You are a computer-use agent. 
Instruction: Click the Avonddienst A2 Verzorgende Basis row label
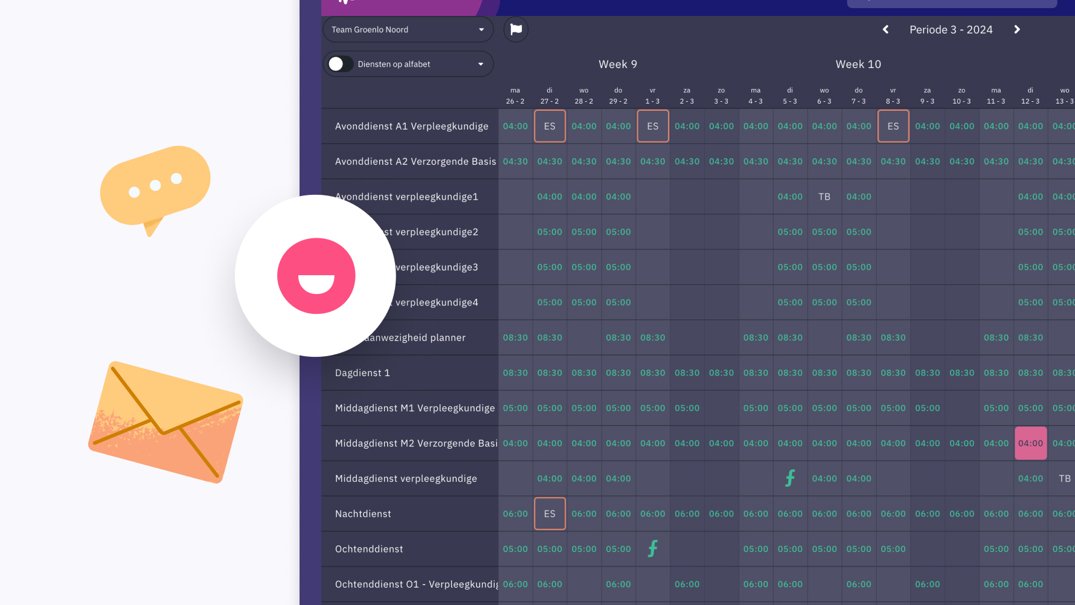coord(415,161)
